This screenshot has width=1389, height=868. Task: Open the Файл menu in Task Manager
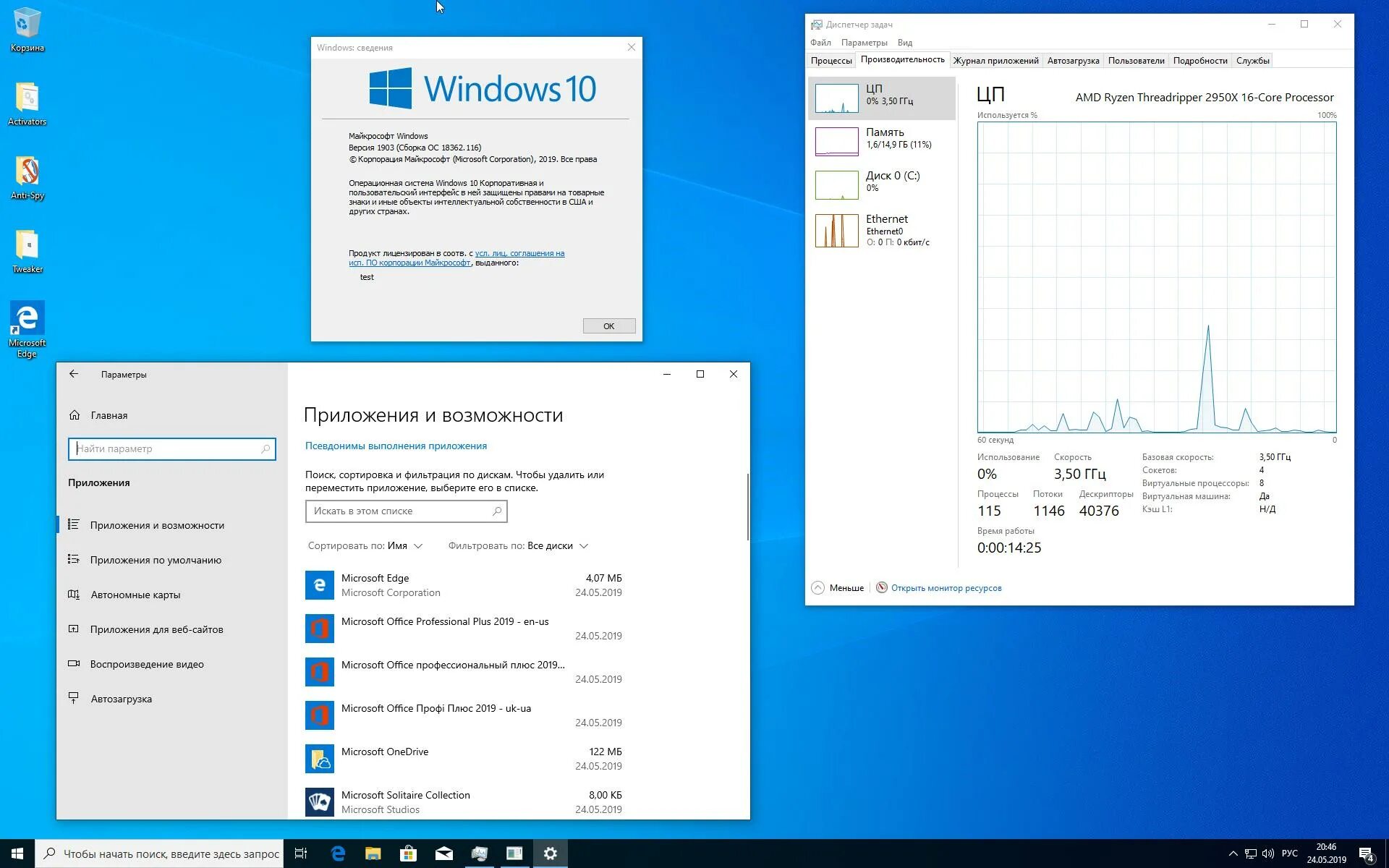(820, 43)
